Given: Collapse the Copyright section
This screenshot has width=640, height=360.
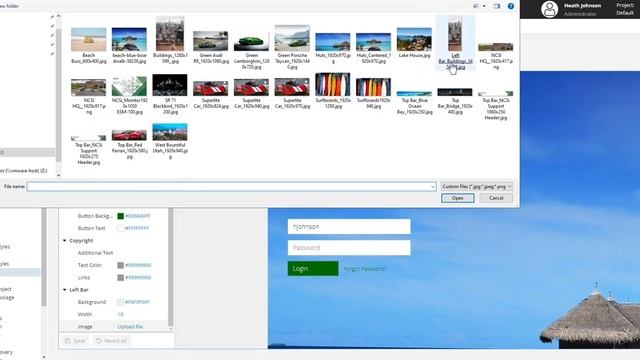Looking at the screenshot, I should pos(64,240).
